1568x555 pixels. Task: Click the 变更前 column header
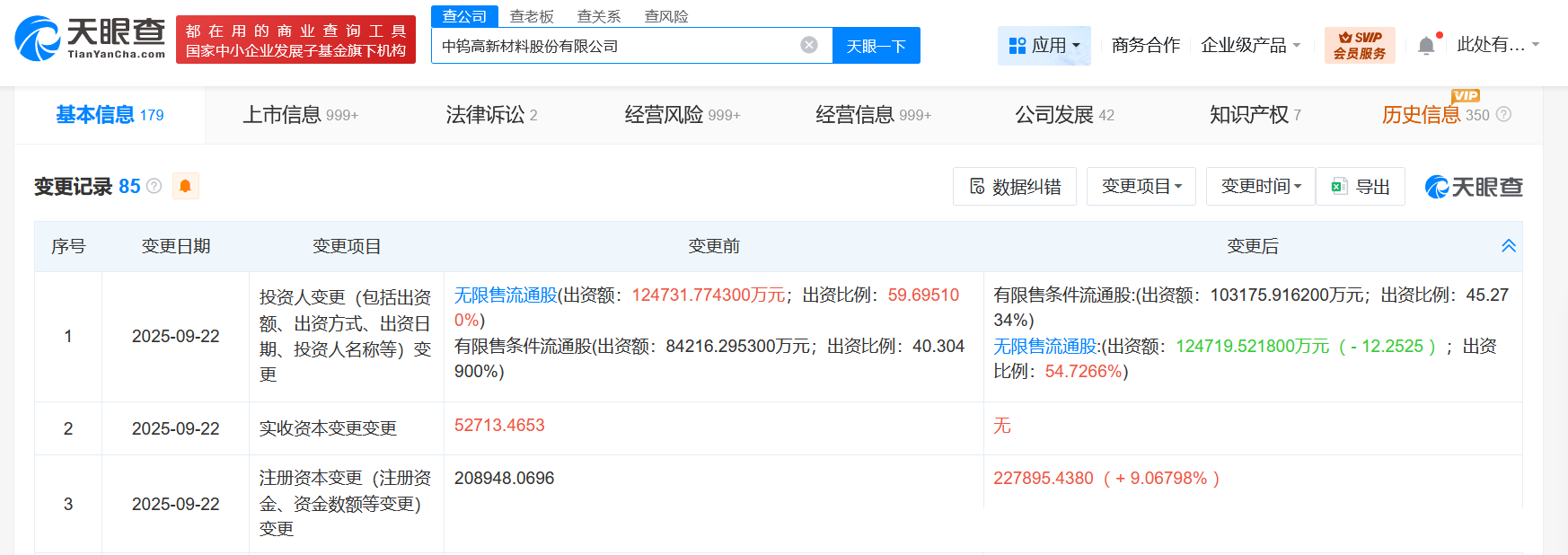point(714,246)
